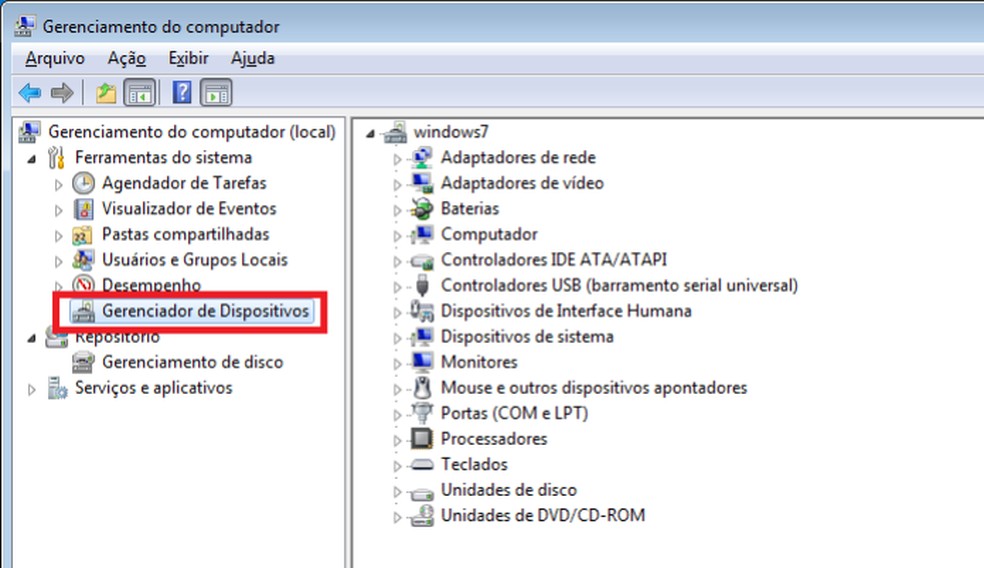Expand the Usuários e Grupos Locais node

[58, 261]
